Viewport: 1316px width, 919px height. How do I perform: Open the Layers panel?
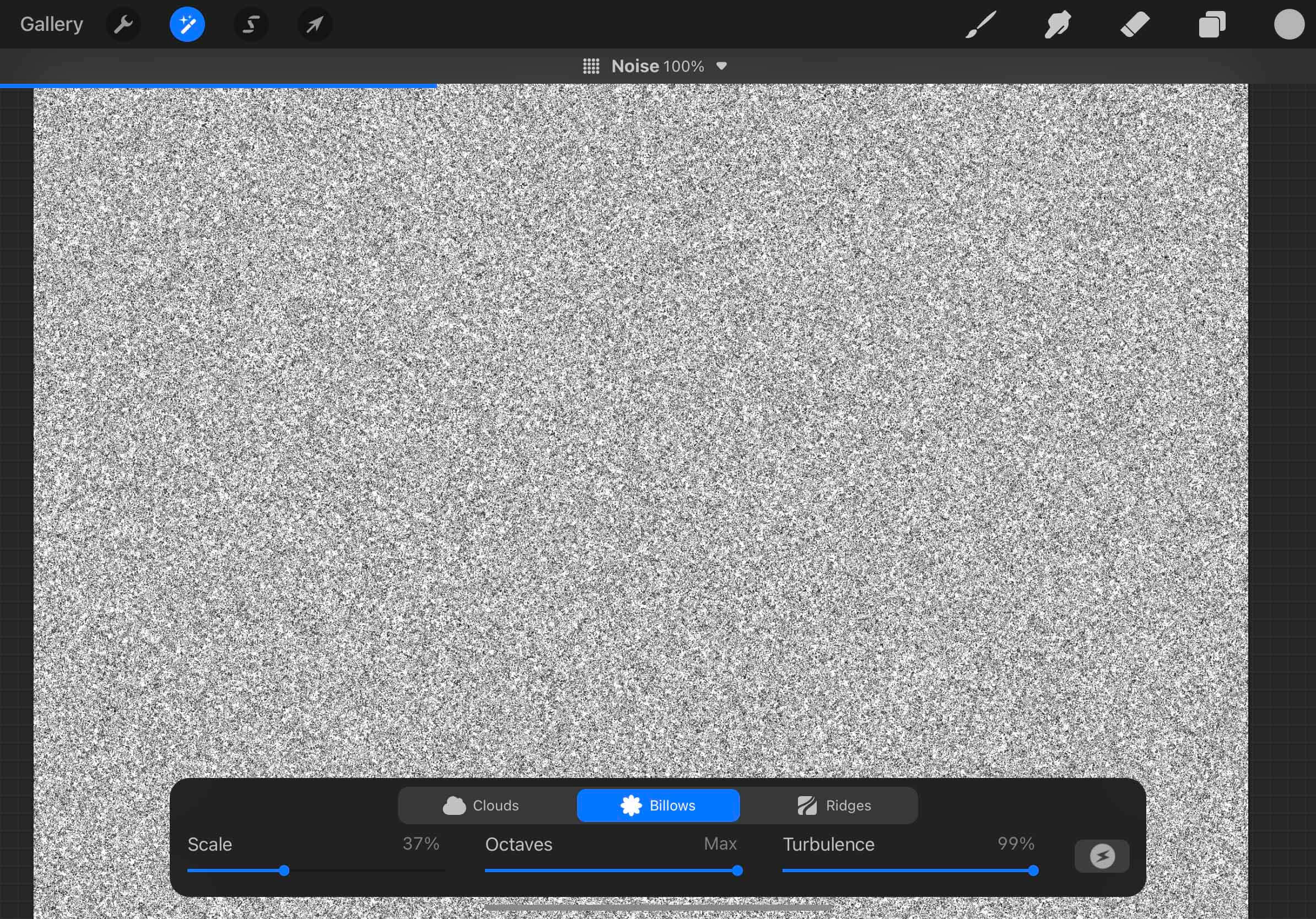click(x=1212, y=24)
